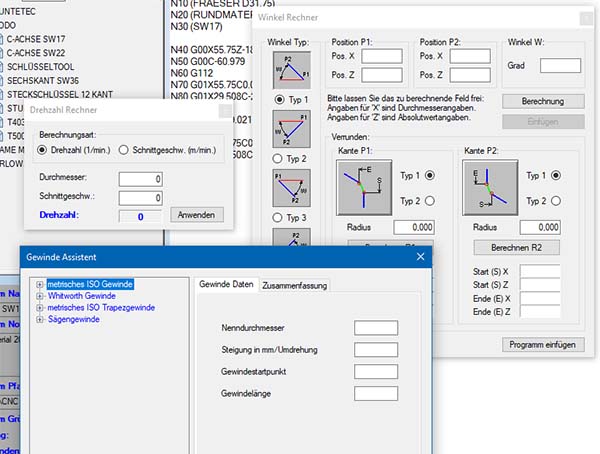This screenshot has width=600, height=454.
Task: Select the C-ACHSE SW17 file icon
Action: pos(1,39)
